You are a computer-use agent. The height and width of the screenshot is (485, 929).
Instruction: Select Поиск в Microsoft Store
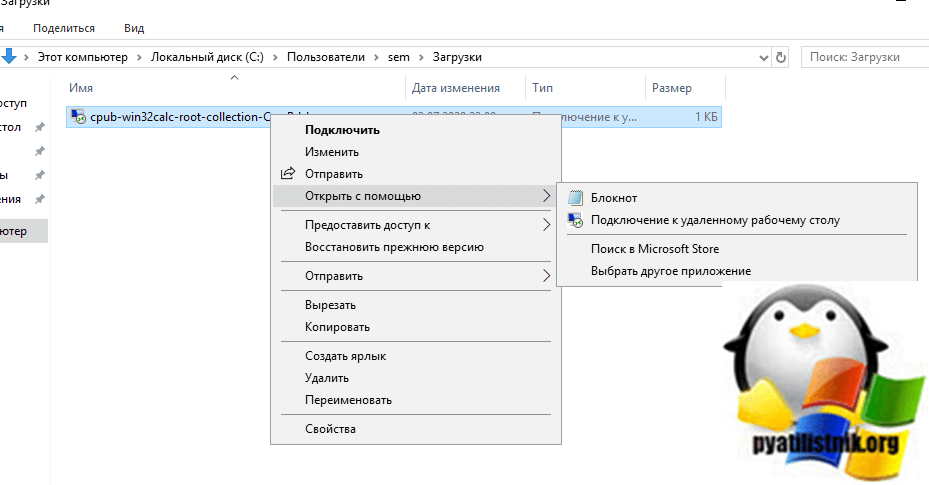click(x=654, y=249)
